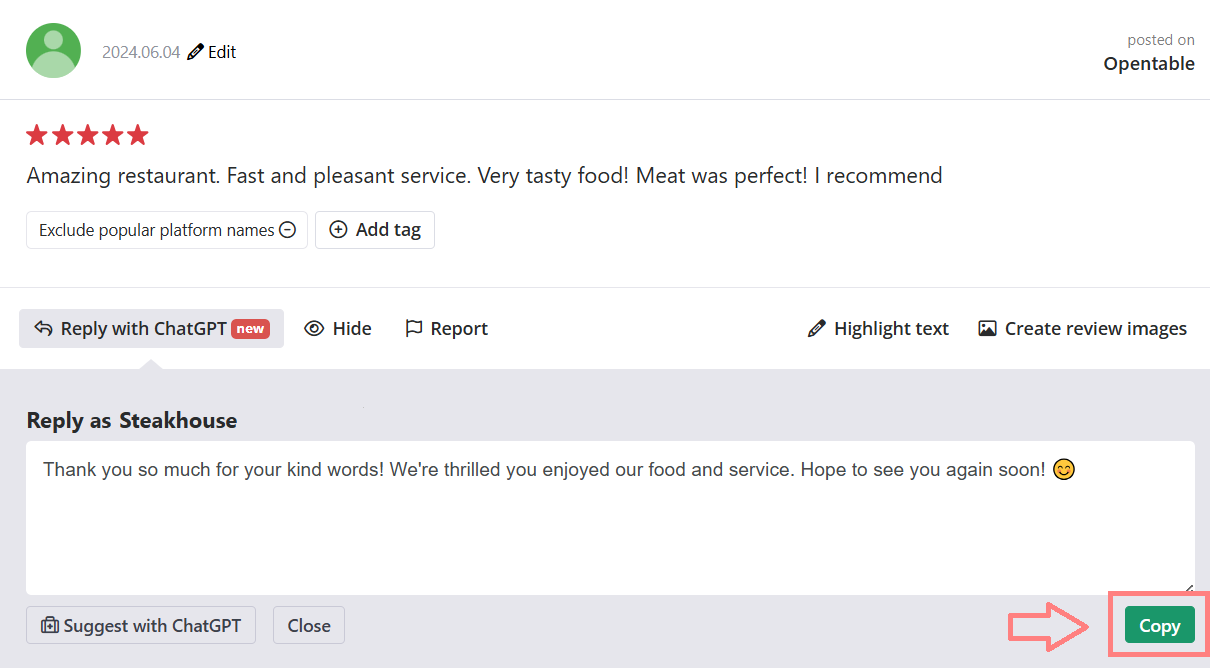The height and width of the screenshot is (668, 1210).
Task: Click the pencil Edit icon beside date
Action: [x=195, y=52]
